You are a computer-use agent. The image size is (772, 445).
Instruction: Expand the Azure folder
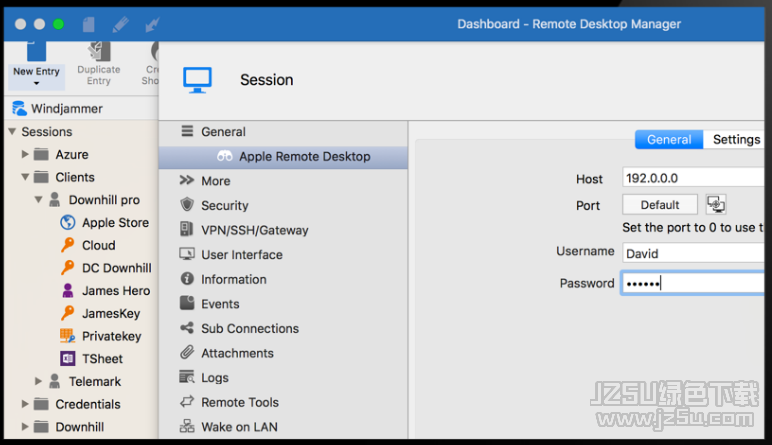[x=25, y=154]
